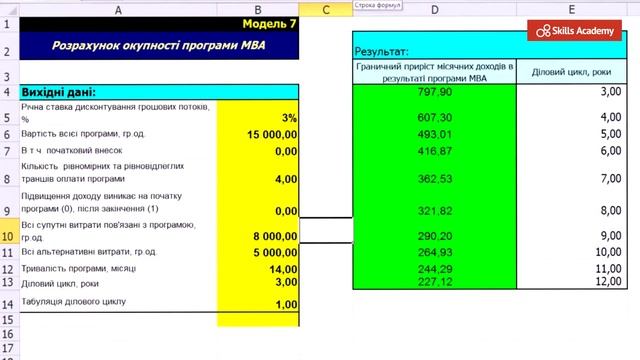Click the 'Всі супутні витрати' label cell

118,231
